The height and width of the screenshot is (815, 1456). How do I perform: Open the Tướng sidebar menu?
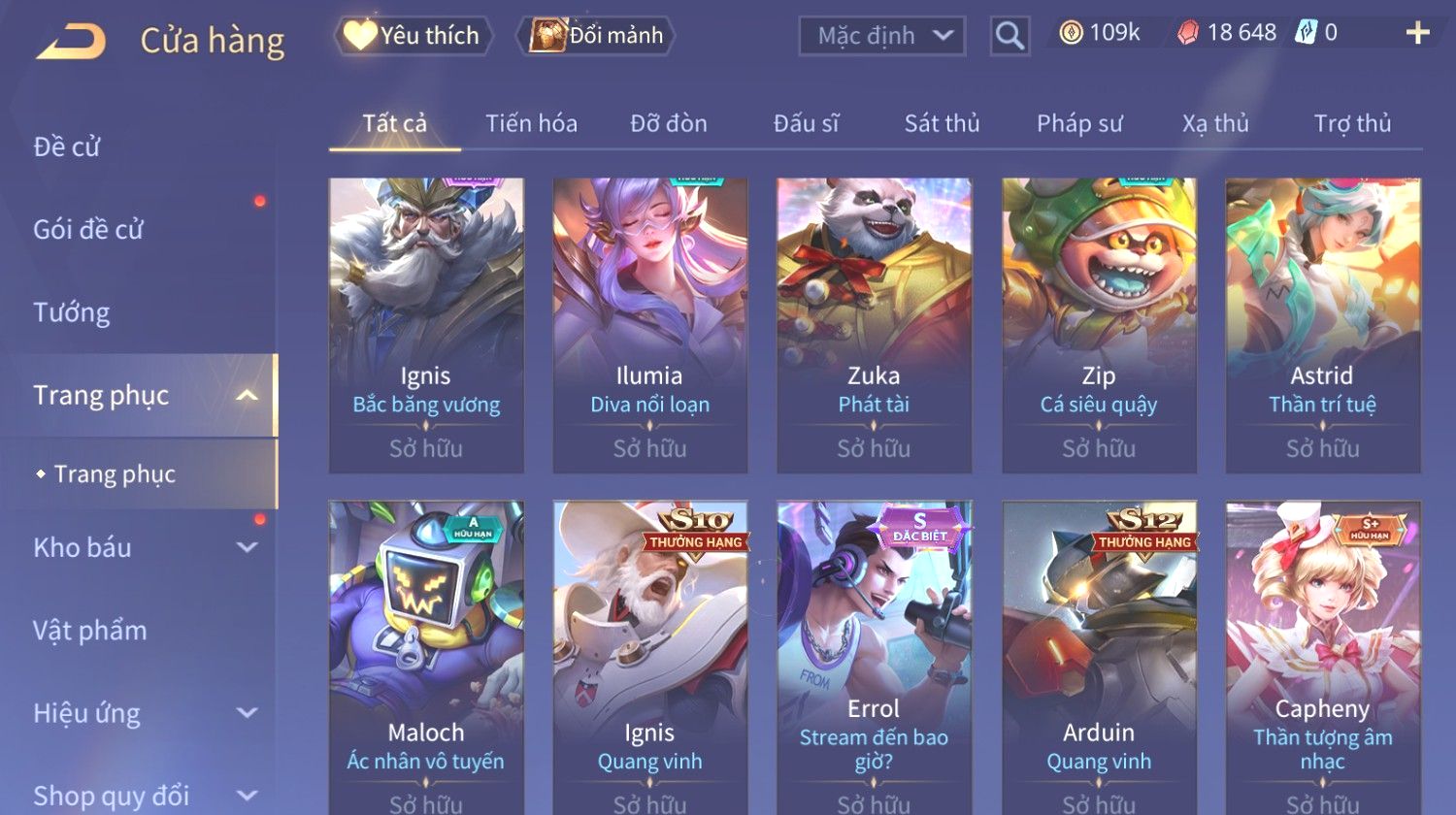(x=72, y=312)
